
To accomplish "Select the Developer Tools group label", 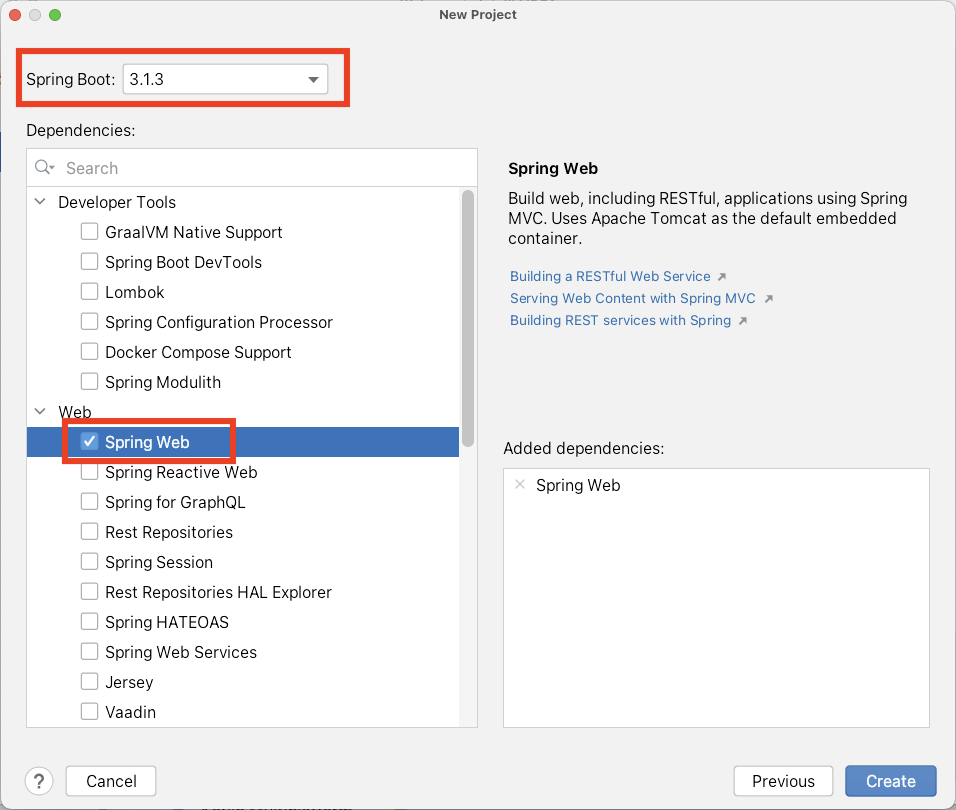I will tap(117, 202).
